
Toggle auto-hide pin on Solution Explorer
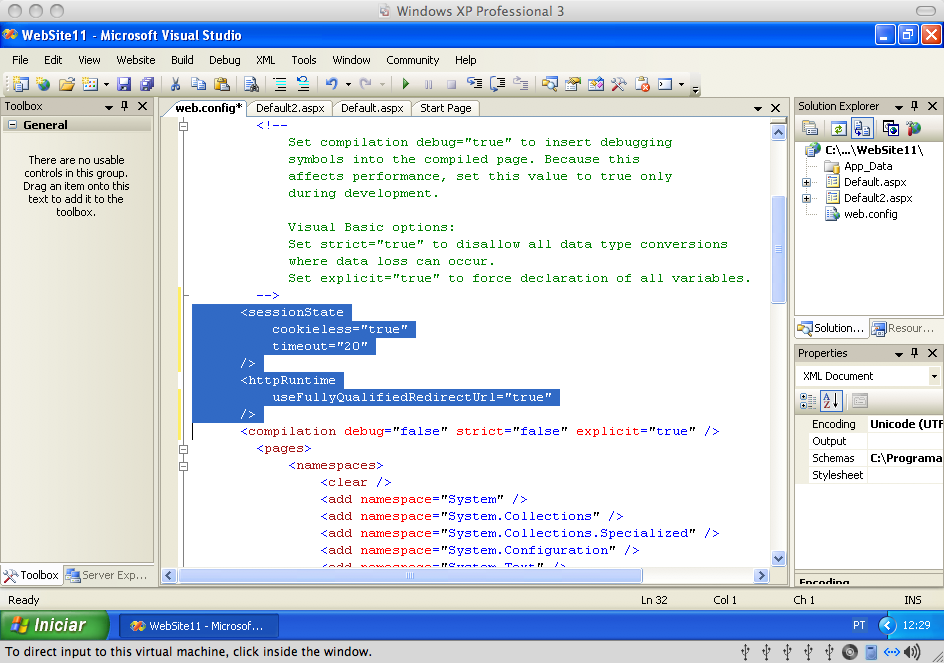914,106
